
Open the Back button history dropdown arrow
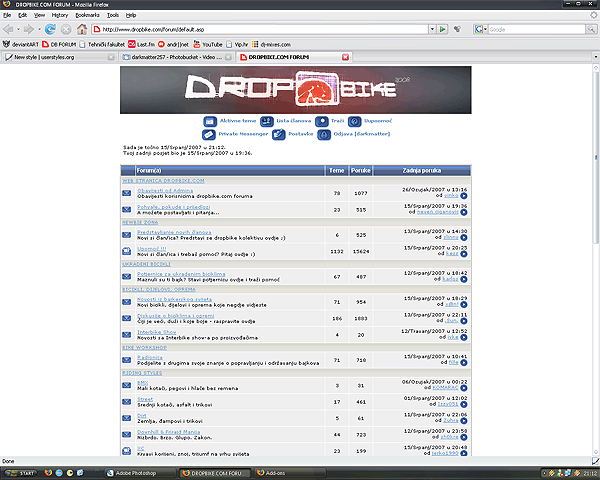[x=18, y=29]
